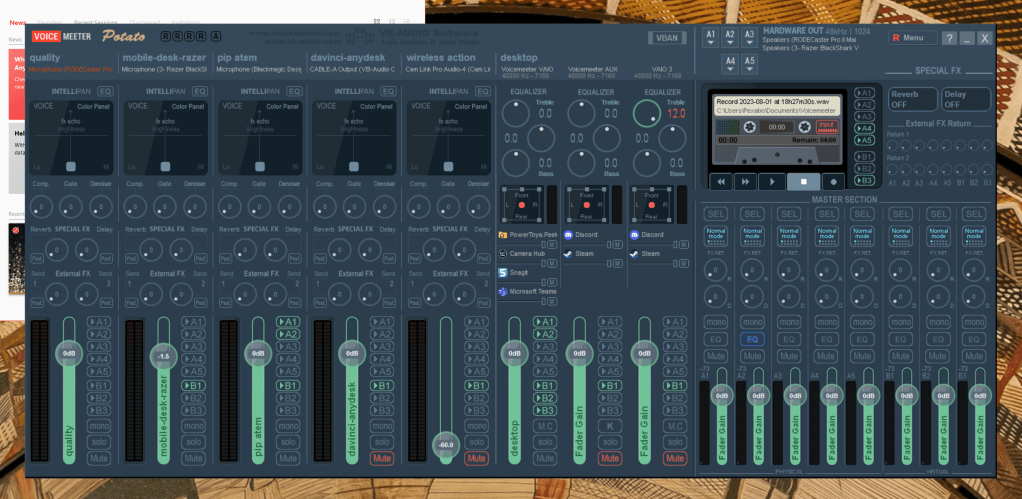The height and width of the screenshot is (499, 1022).
Task: Mute Snagit with its M button
Action: [552, 282]
